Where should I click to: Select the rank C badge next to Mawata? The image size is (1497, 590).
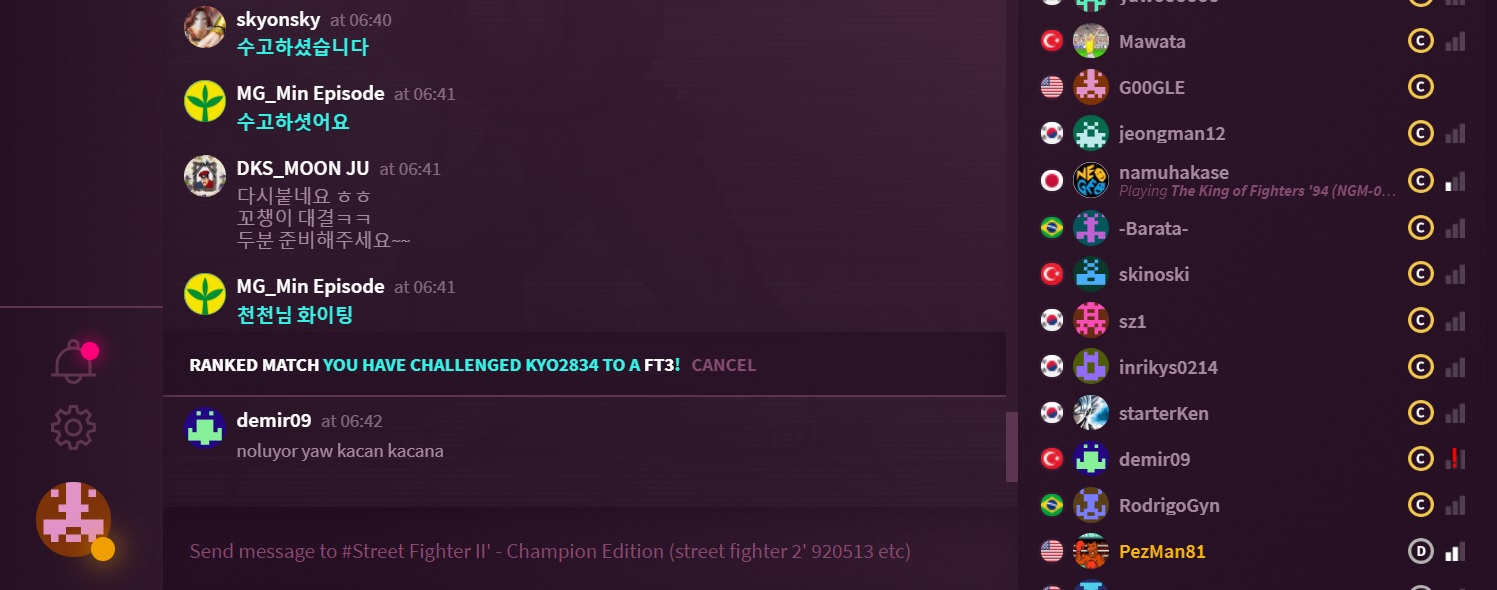1420,41
